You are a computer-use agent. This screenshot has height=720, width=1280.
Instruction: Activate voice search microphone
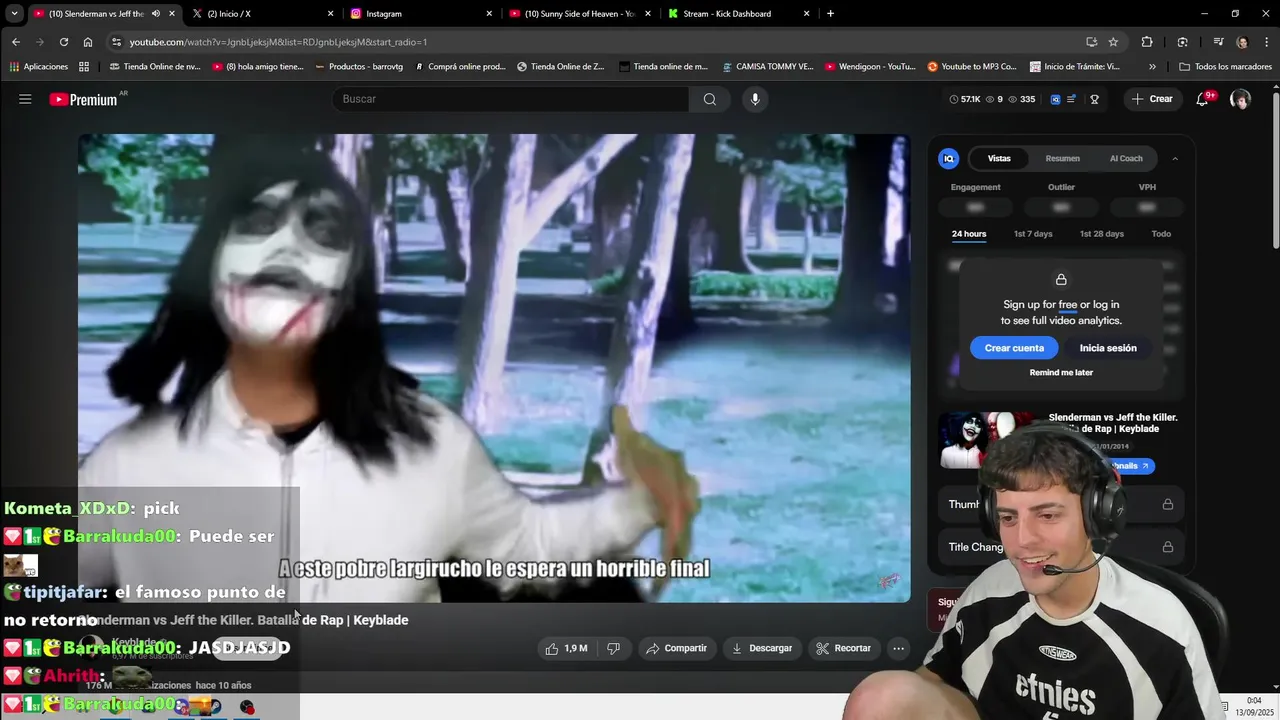755,99
